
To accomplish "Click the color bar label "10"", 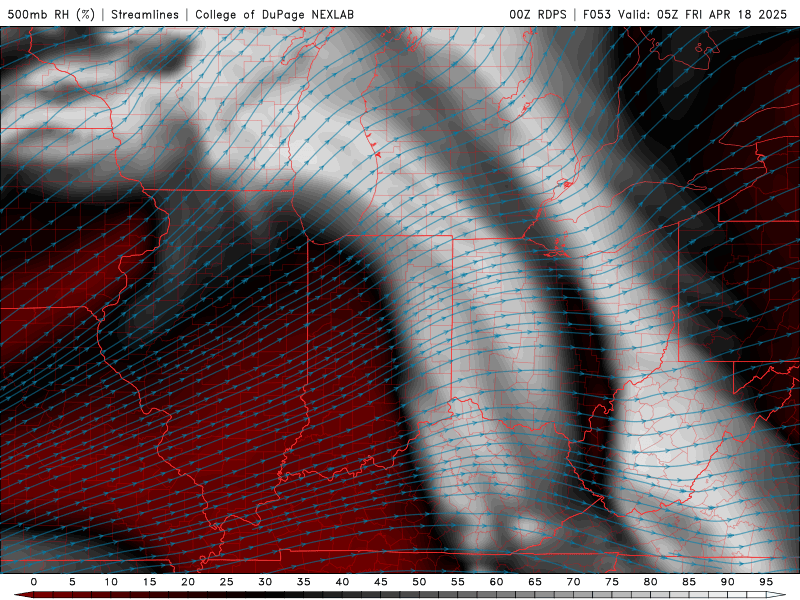I will pyautogui.click(x=111, y=582).
